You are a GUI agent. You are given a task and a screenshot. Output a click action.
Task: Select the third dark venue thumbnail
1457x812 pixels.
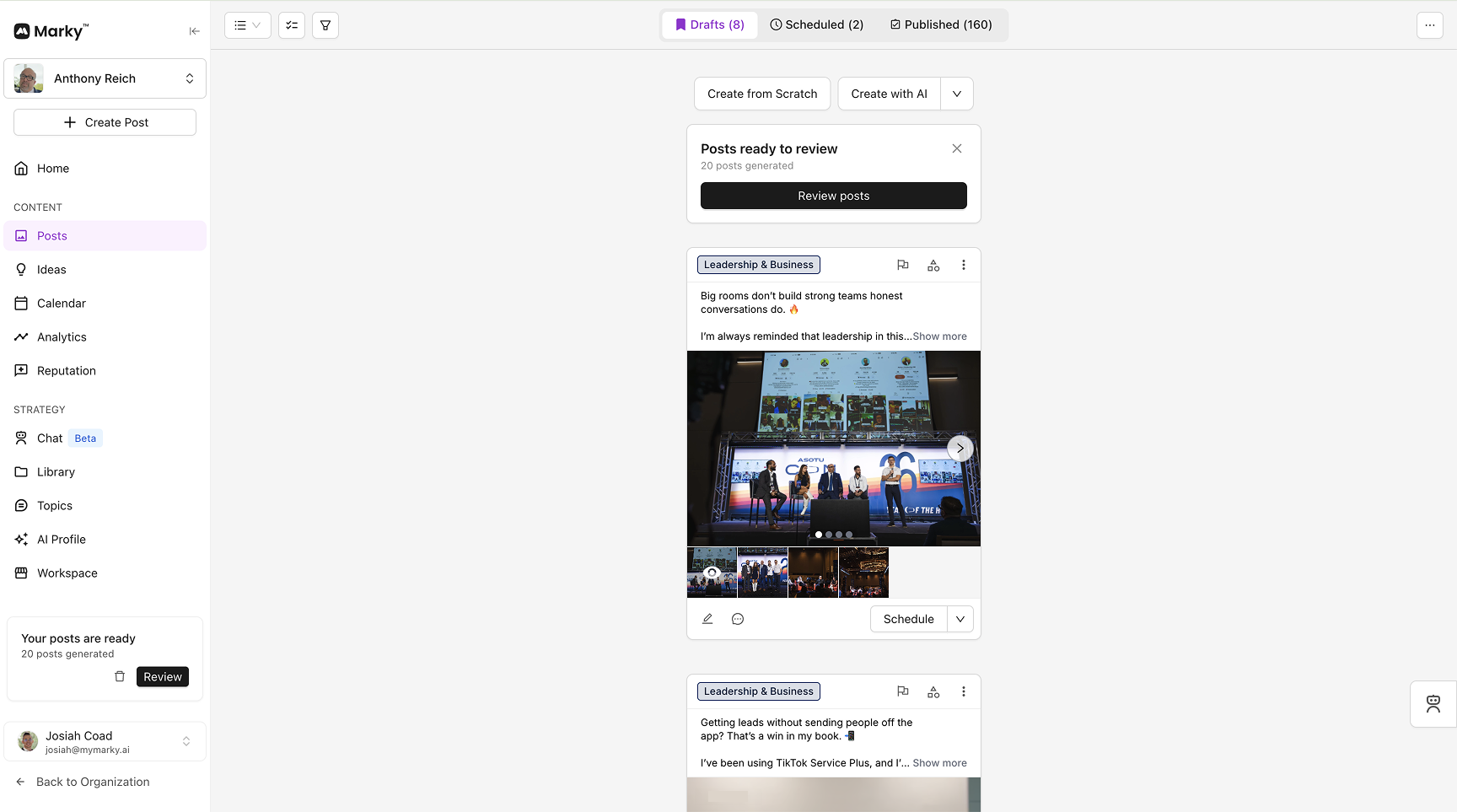coord(813,573)
